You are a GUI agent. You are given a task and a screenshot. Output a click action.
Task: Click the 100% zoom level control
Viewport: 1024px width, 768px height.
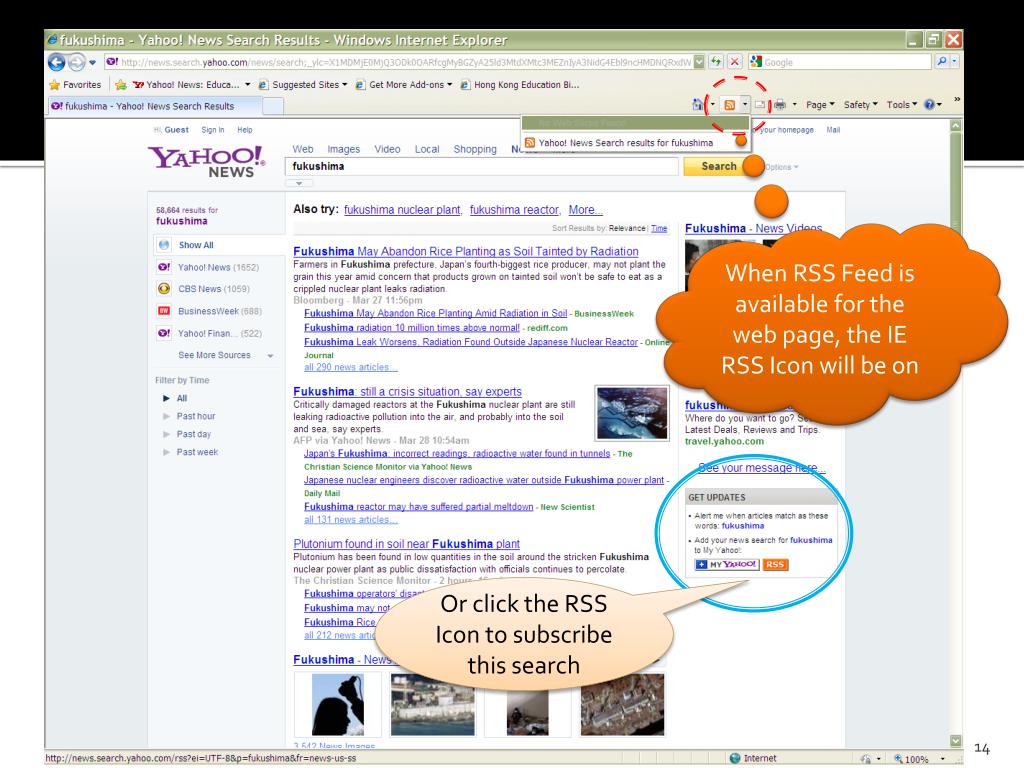click(x=918, y=759)
